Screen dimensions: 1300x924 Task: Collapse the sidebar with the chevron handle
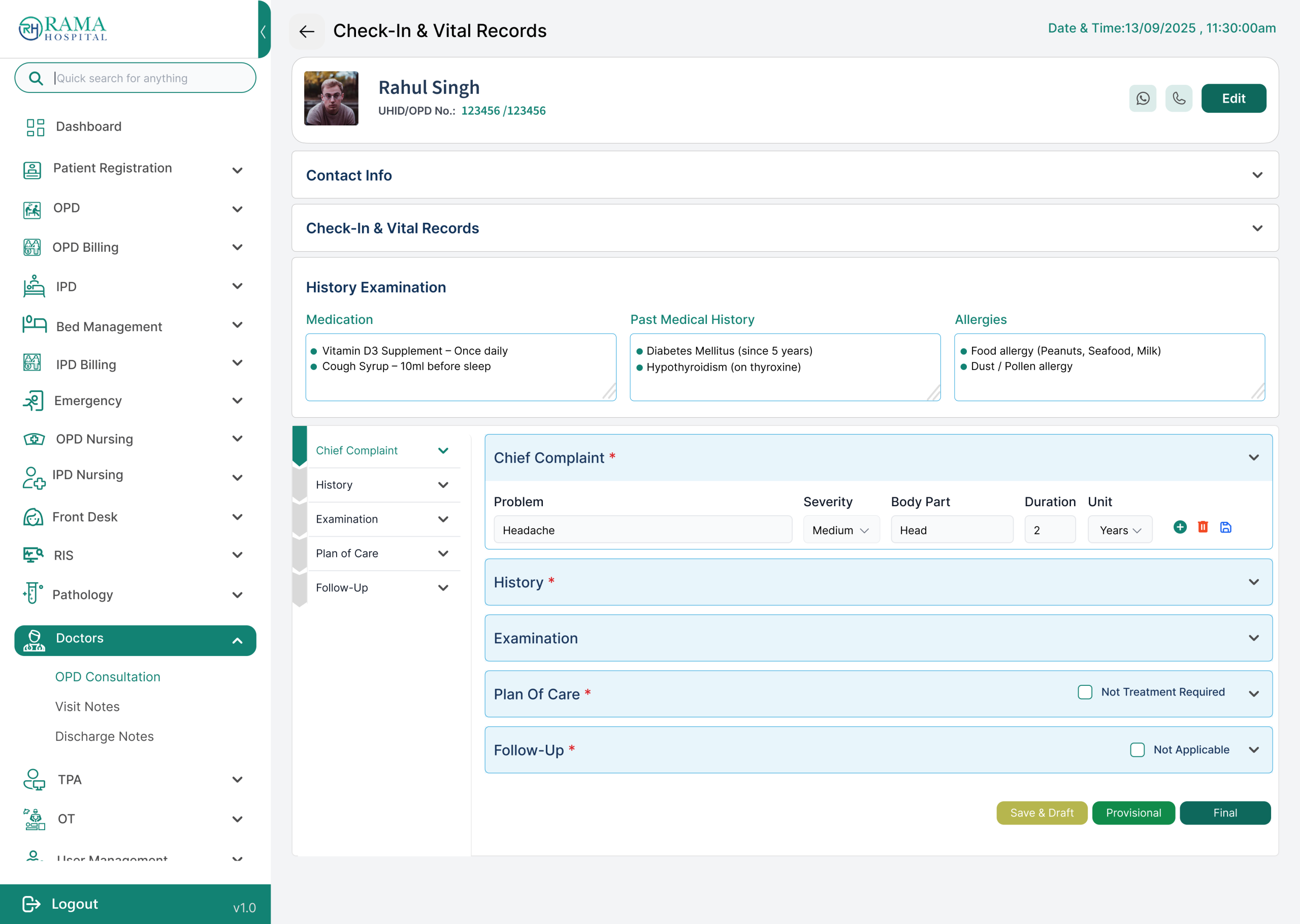click(264, 29)
